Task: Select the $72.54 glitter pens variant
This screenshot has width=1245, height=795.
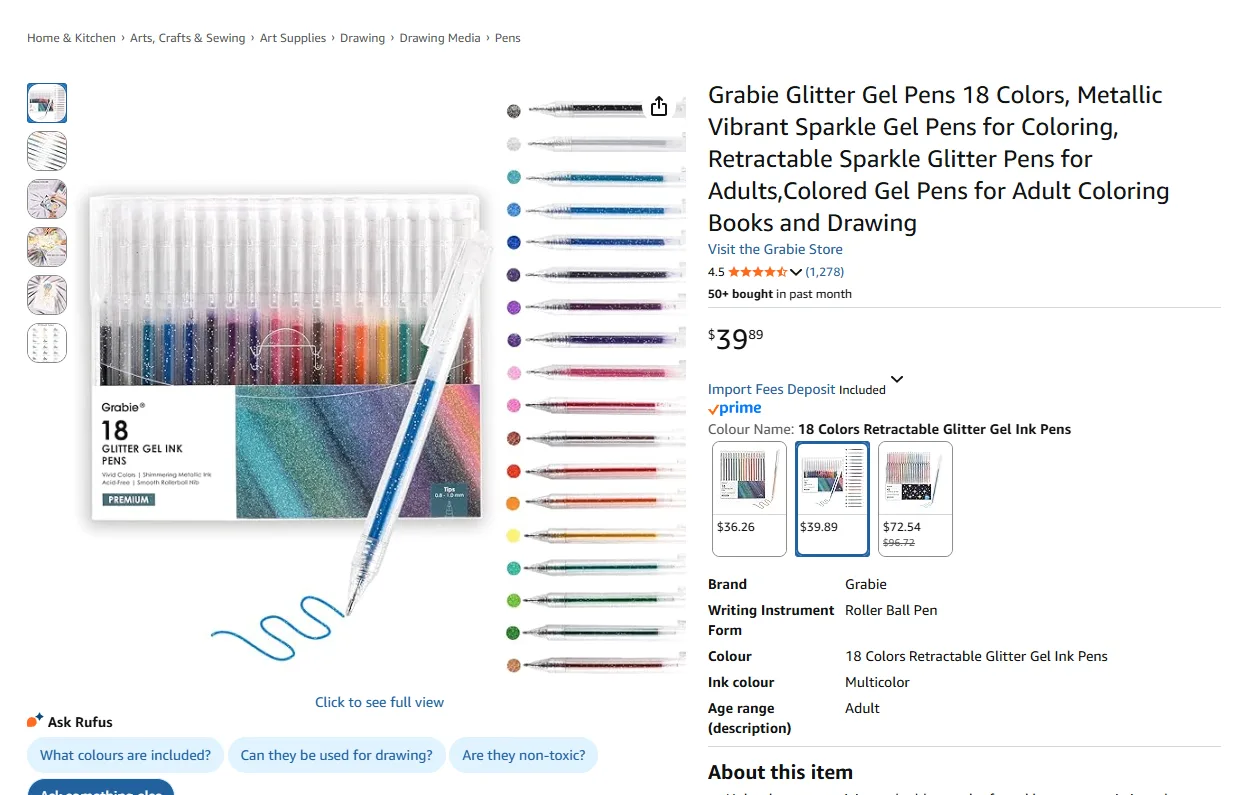Action: click(x=914, y=499)
